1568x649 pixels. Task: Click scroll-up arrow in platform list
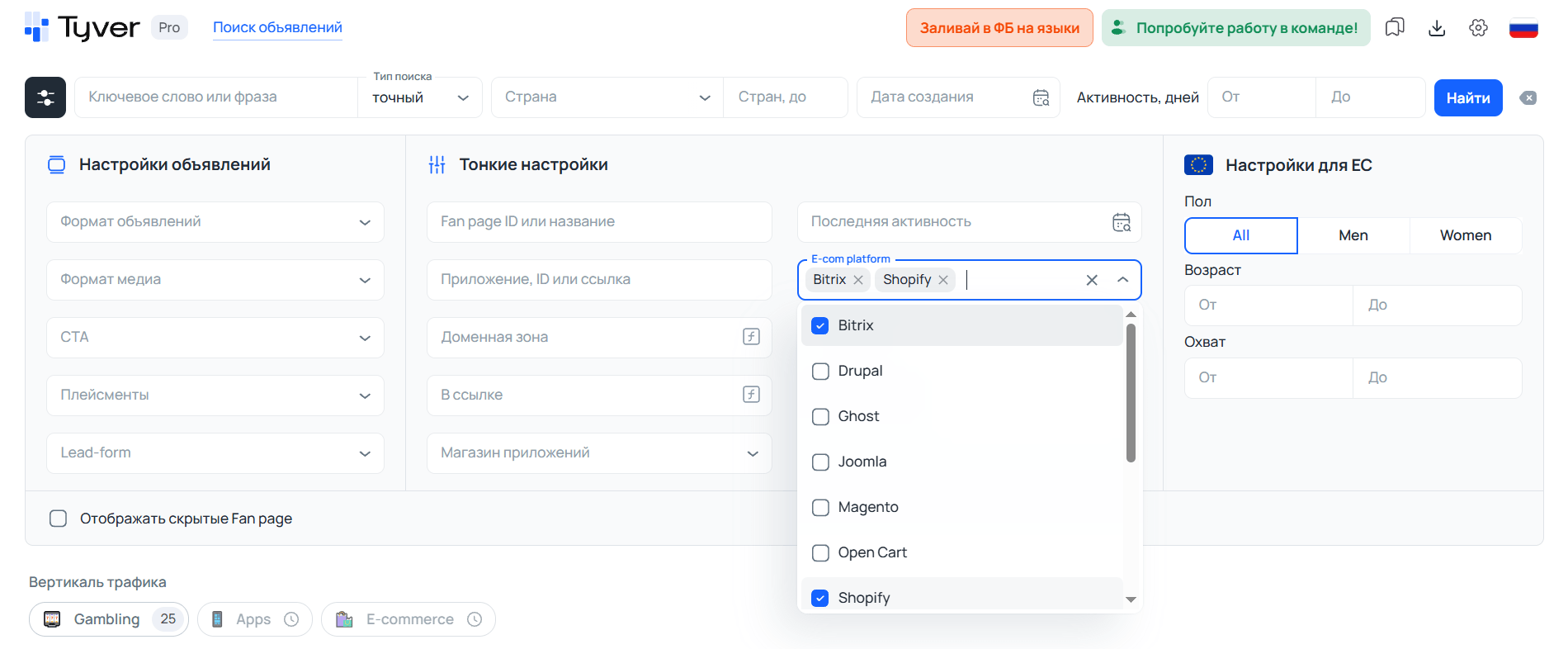coord(1131,315)
